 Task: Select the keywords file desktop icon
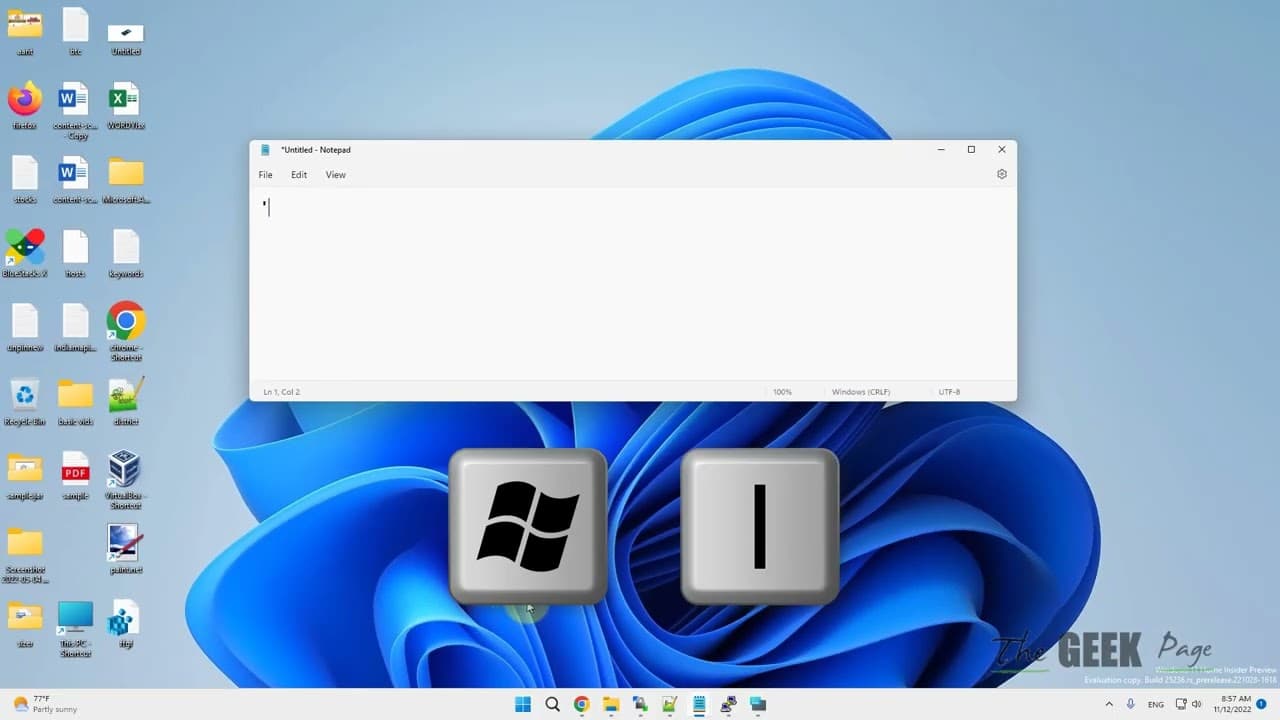(x=126, y=253)
